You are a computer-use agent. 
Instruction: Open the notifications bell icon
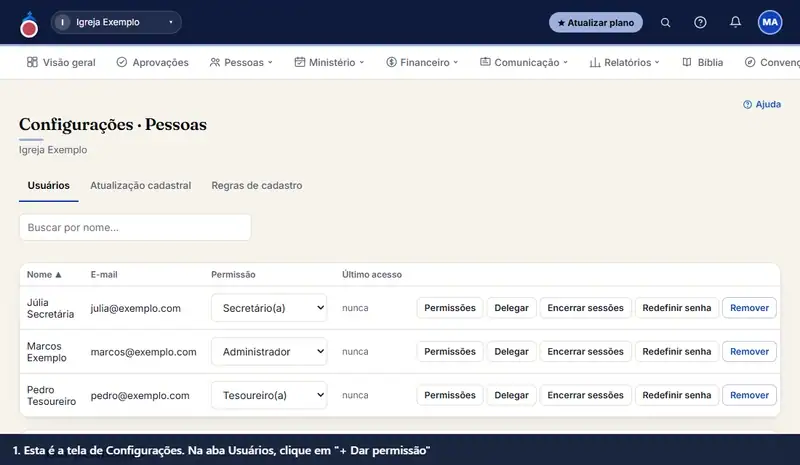click(735, 22)
